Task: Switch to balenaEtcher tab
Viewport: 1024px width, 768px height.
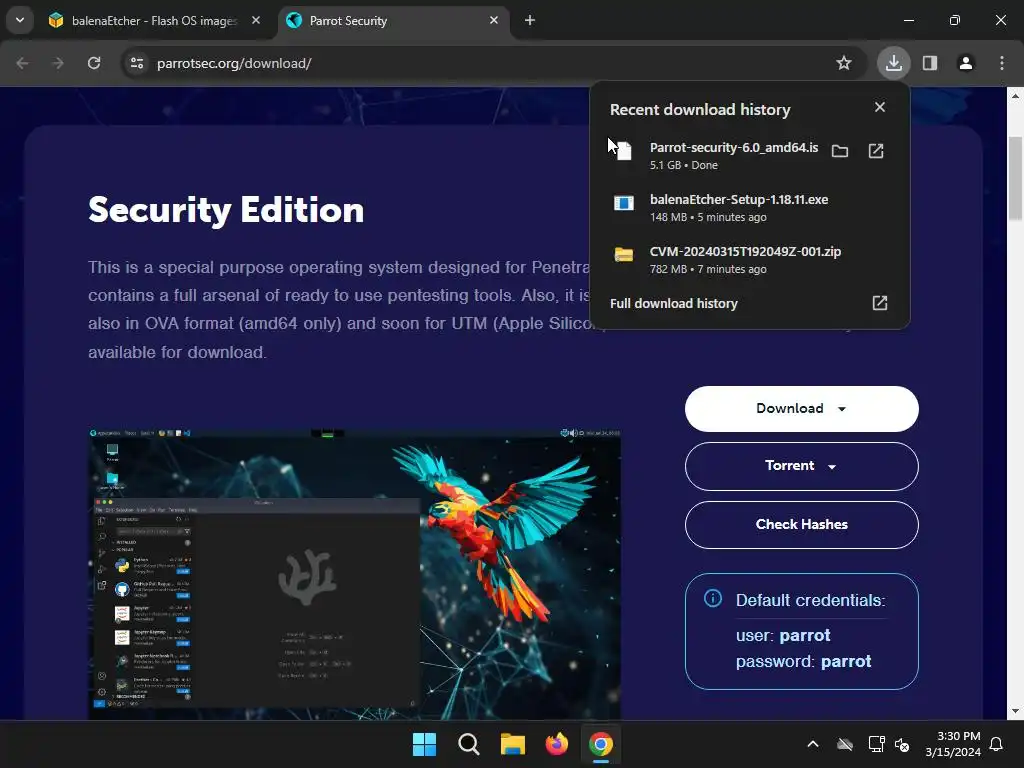Action: pos(155,21)
